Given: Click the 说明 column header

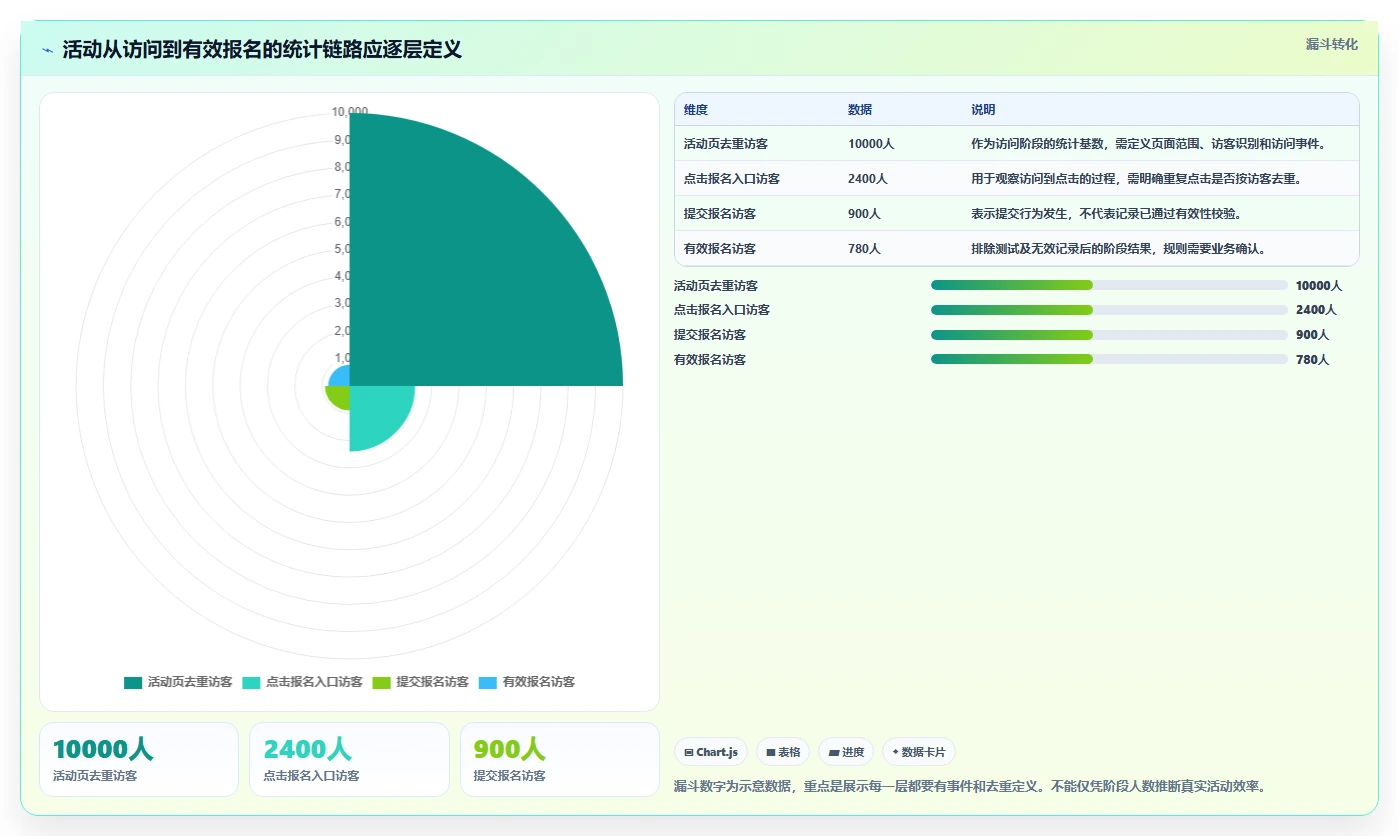Looking at the screenshot, I should [x=983, y=110].
